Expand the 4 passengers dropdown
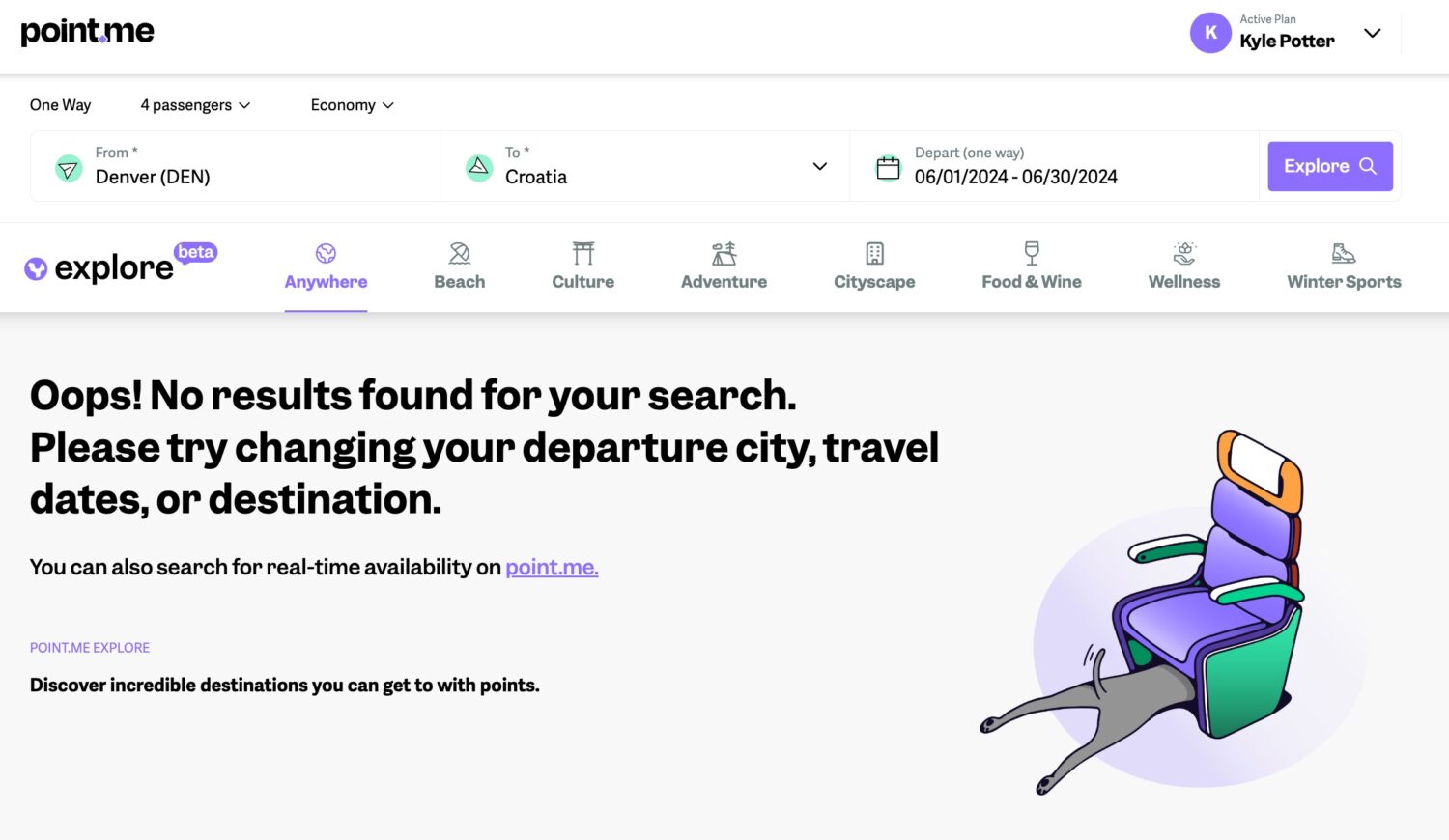The height and width of the screenshot is (840, 1449). tap(195, 105)
